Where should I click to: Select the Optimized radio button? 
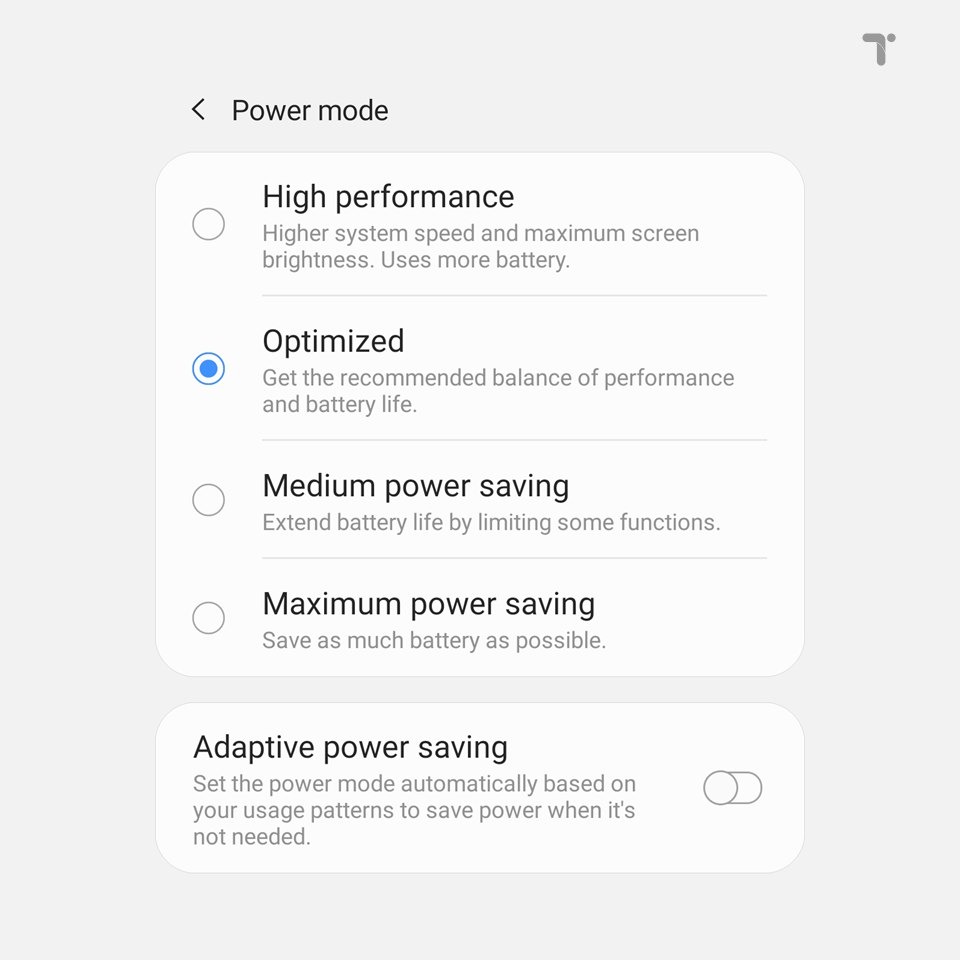point(208,369)
